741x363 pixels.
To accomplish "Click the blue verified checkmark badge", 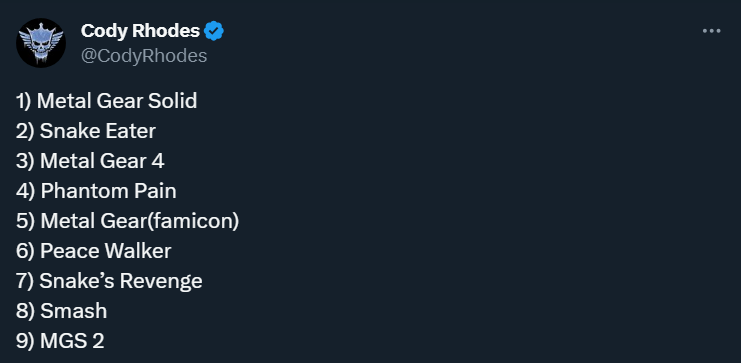I will 214,31.
